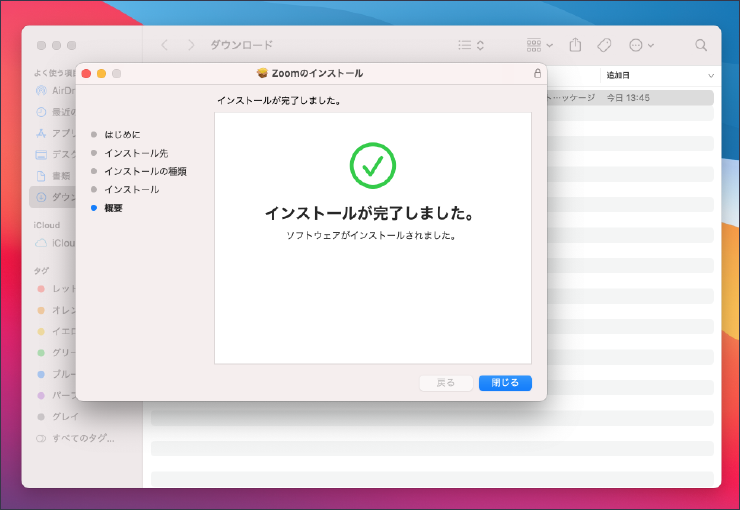The width and height of the screenshot is (740, 510).
Task: Select the green tag in Finder sidebar
Action: (55, 352)
